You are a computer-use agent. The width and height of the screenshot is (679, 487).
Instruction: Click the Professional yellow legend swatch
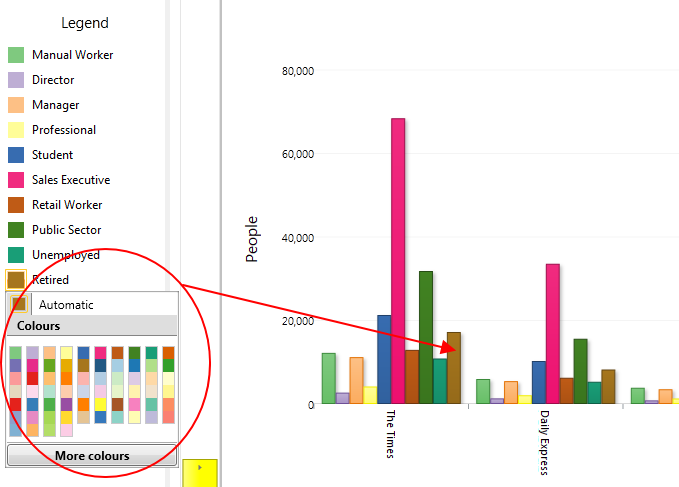16,130
